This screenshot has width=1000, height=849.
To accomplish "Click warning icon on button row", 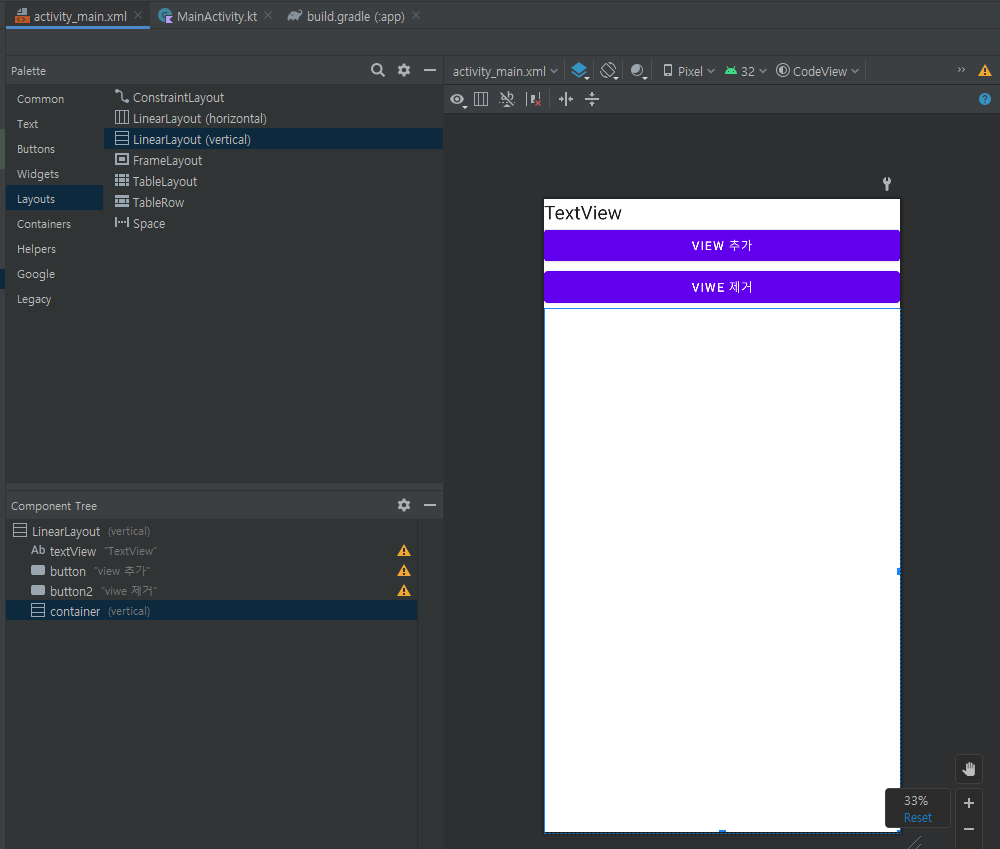I will pyautogui.click(x=404, y=571).
